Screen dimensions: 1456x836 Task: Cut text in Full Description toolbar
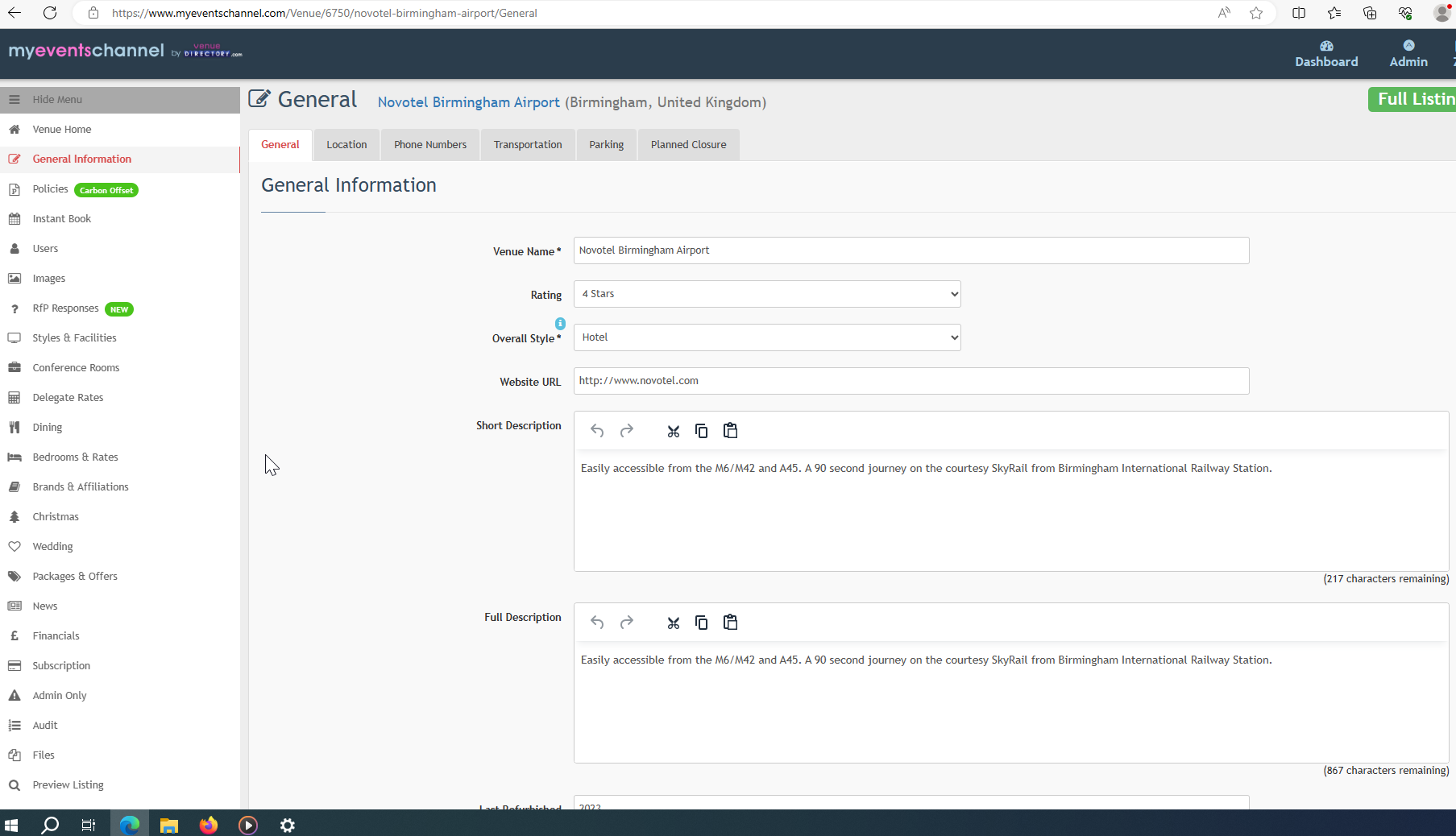coord(674,623)
